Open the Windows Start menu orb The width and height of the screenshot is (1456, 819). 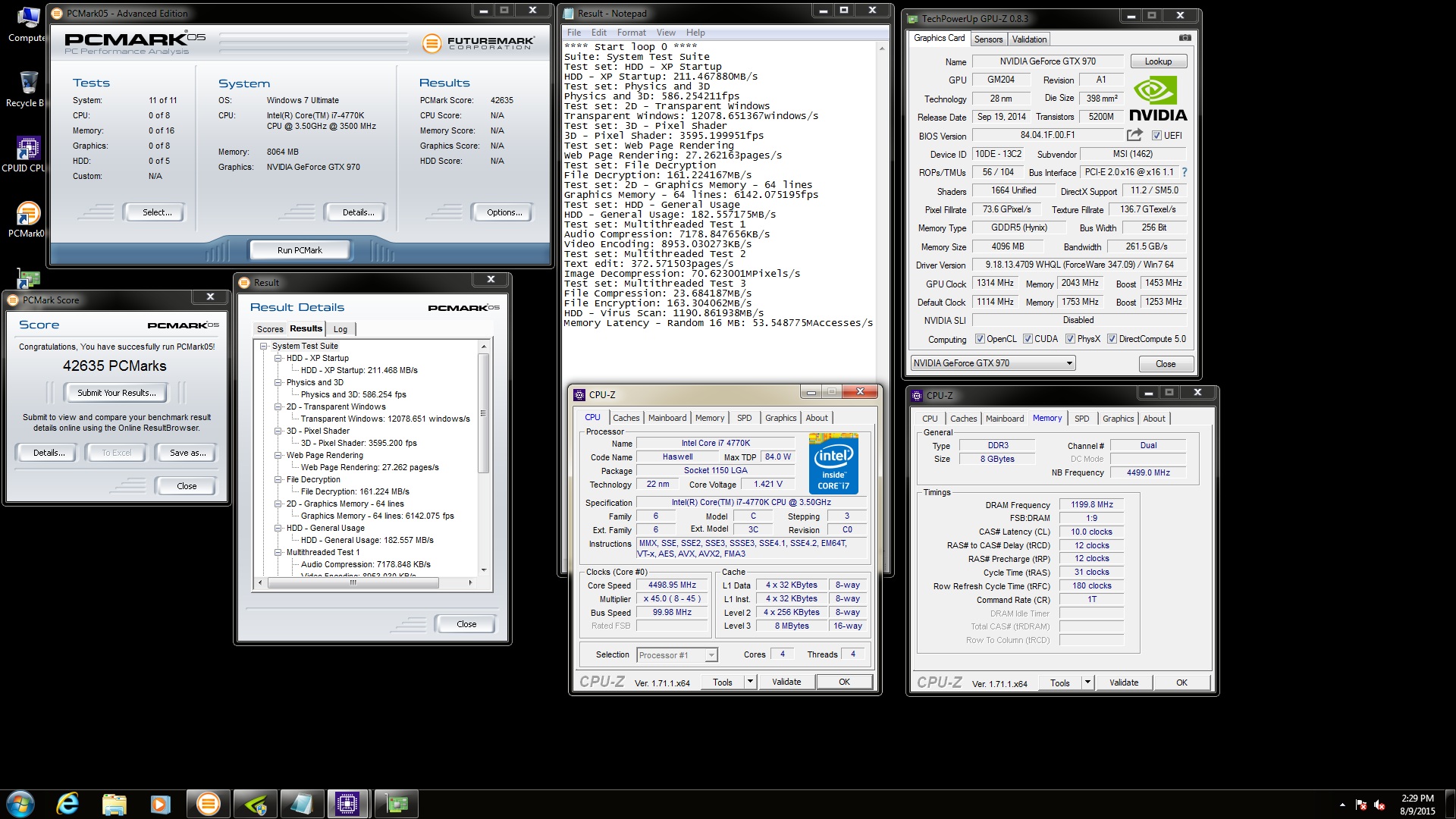[20, 804]
